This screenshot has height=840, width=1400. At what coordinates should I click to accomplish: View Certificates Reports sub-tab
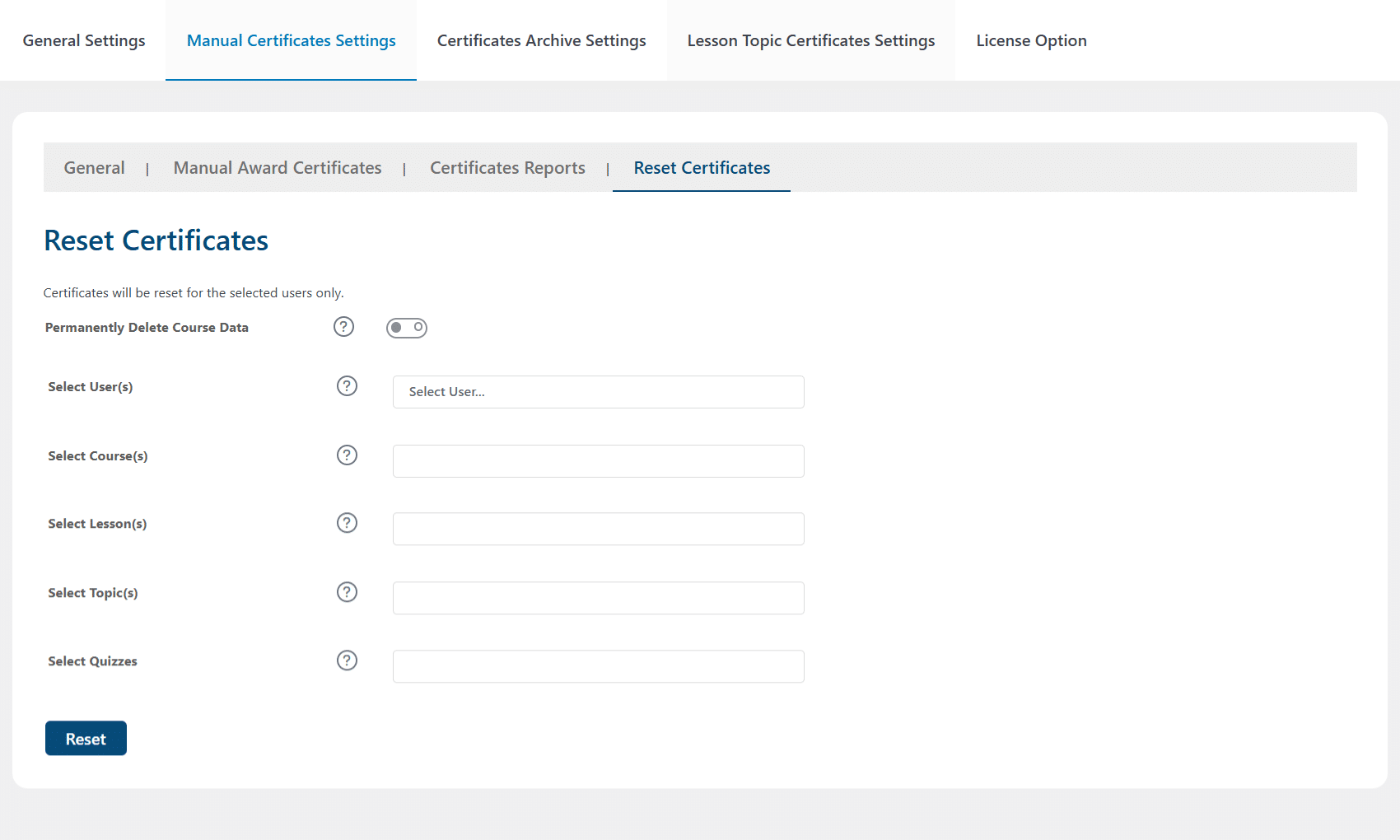pyautogui.click(x=508, y=168)
